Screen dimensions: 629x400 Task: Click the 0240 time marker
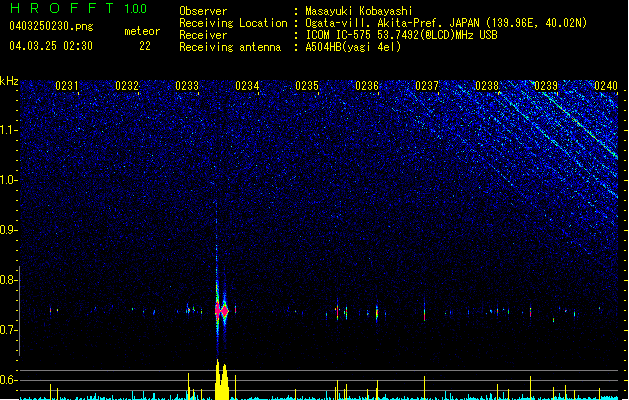[x=606, y=86]
